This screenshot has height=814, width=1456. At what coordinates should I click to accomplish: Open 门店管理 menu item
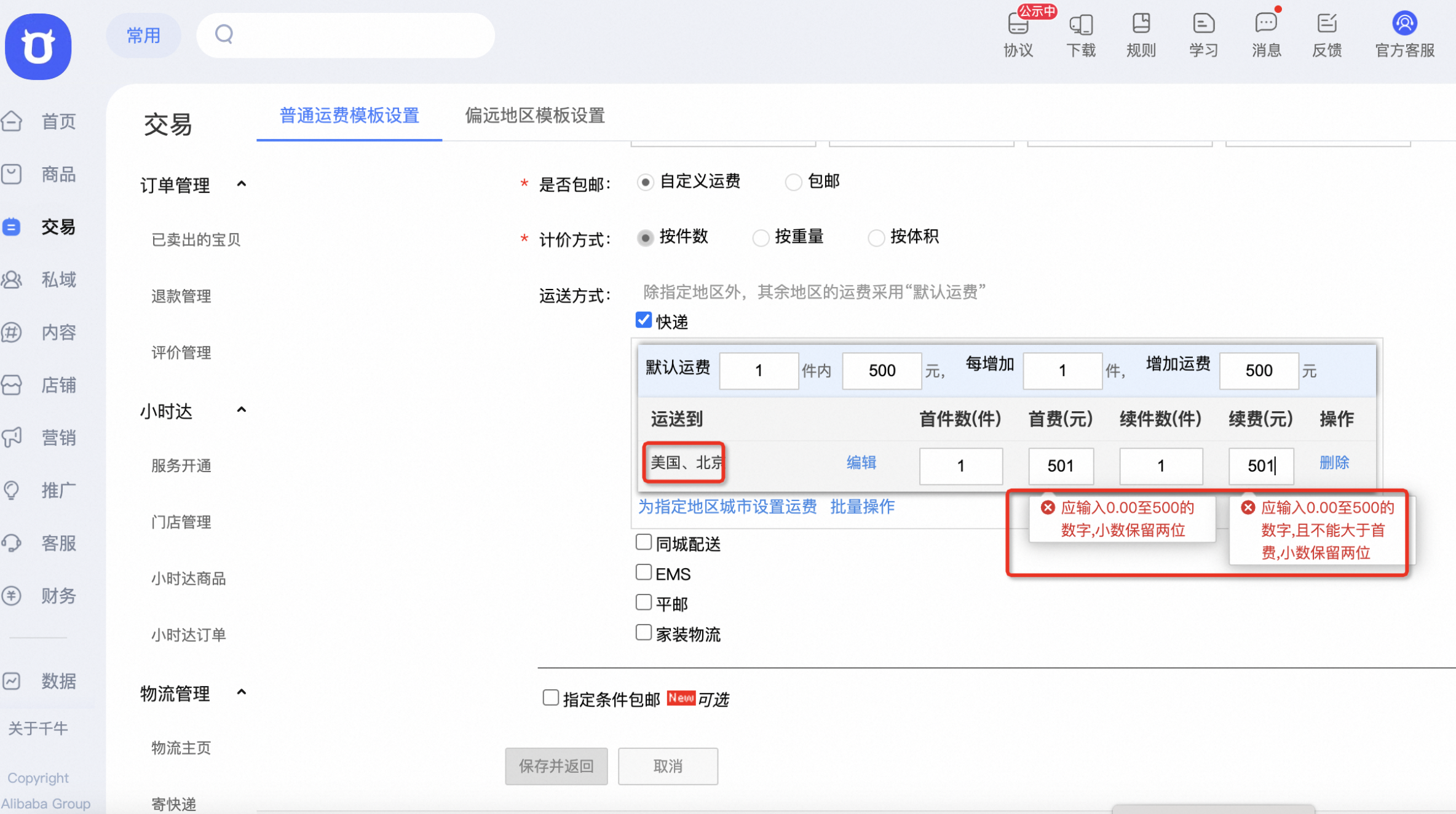point(181,523)
